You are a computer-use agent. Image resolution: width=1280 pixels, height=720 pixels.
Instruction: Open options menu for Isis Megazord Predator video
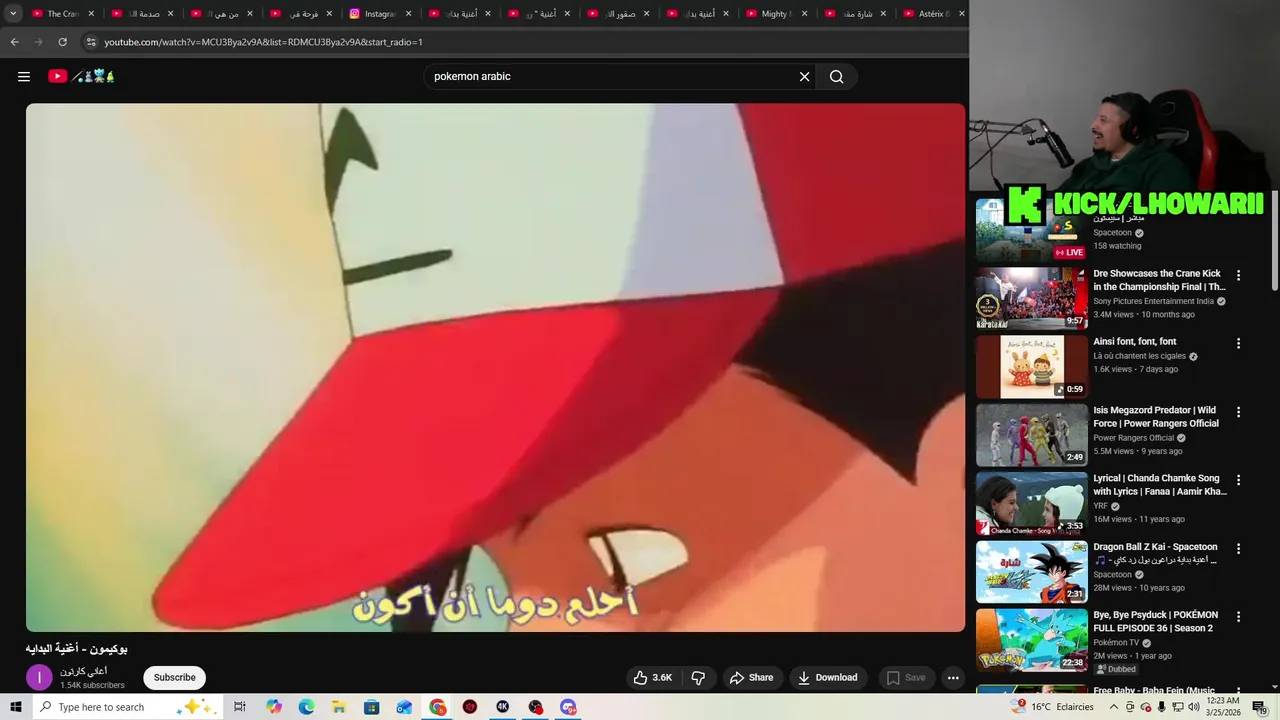tap(1238, 412)
